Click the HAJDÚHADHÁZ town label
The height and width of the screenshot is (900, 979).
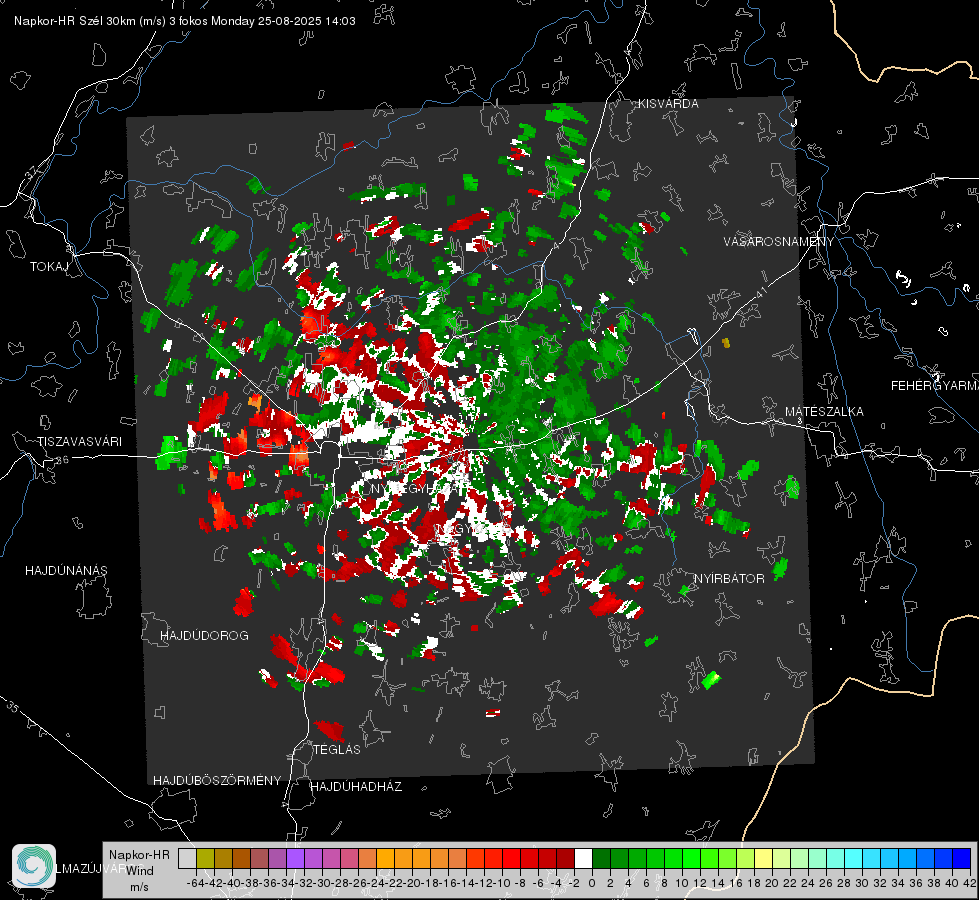click(x=356, y=786)
